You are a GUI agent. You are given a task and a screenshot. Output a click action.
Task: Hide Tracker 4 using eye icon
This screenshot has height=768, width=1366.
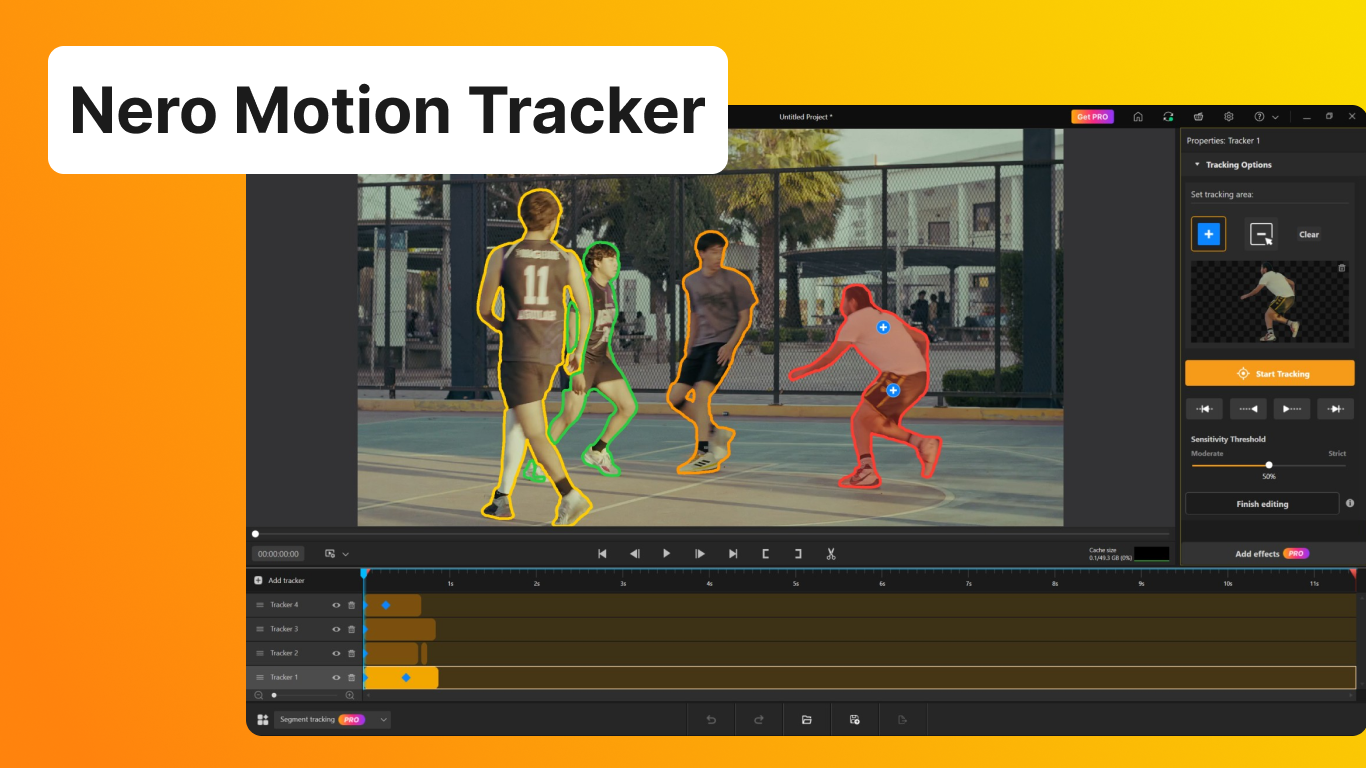[336, 605]
